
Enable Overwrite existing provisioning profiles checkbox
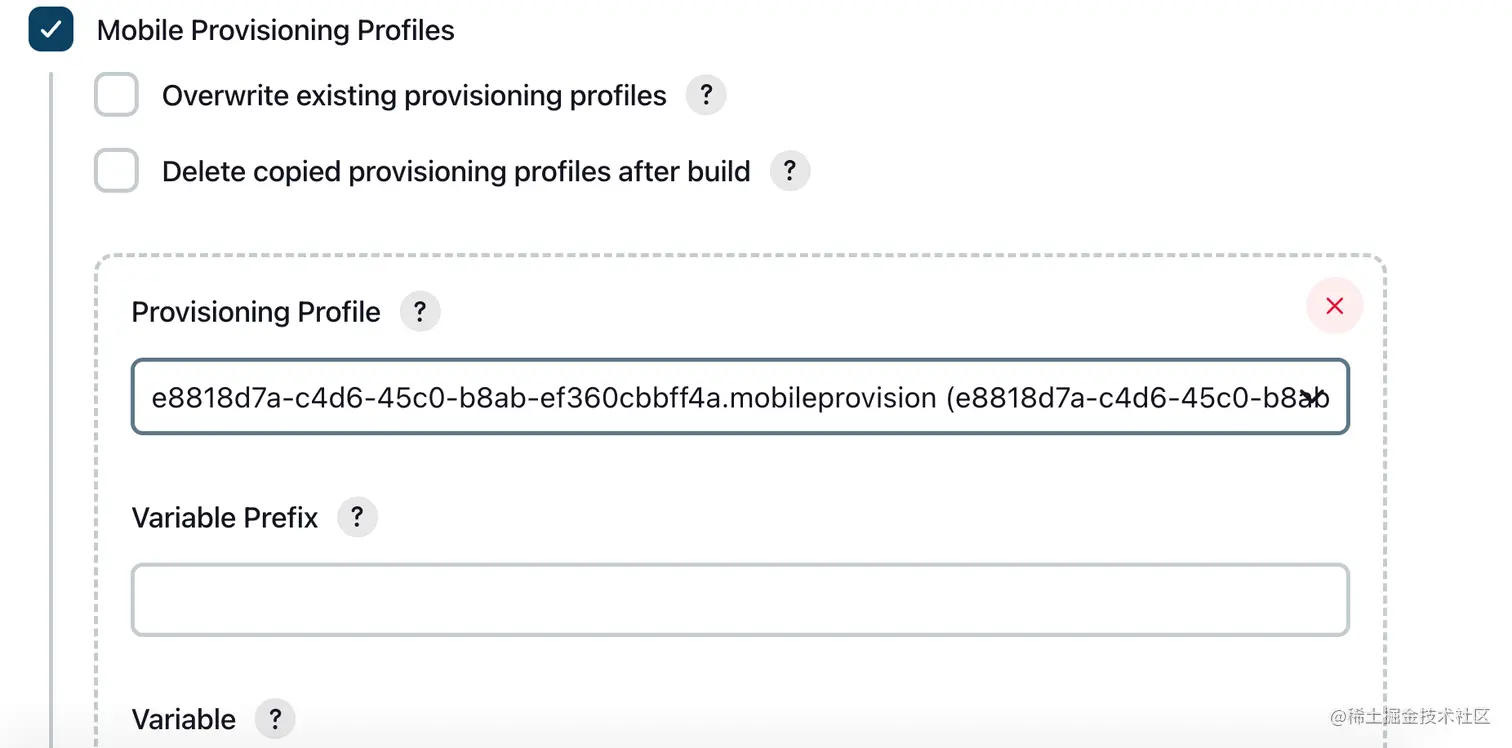(116, 96)
